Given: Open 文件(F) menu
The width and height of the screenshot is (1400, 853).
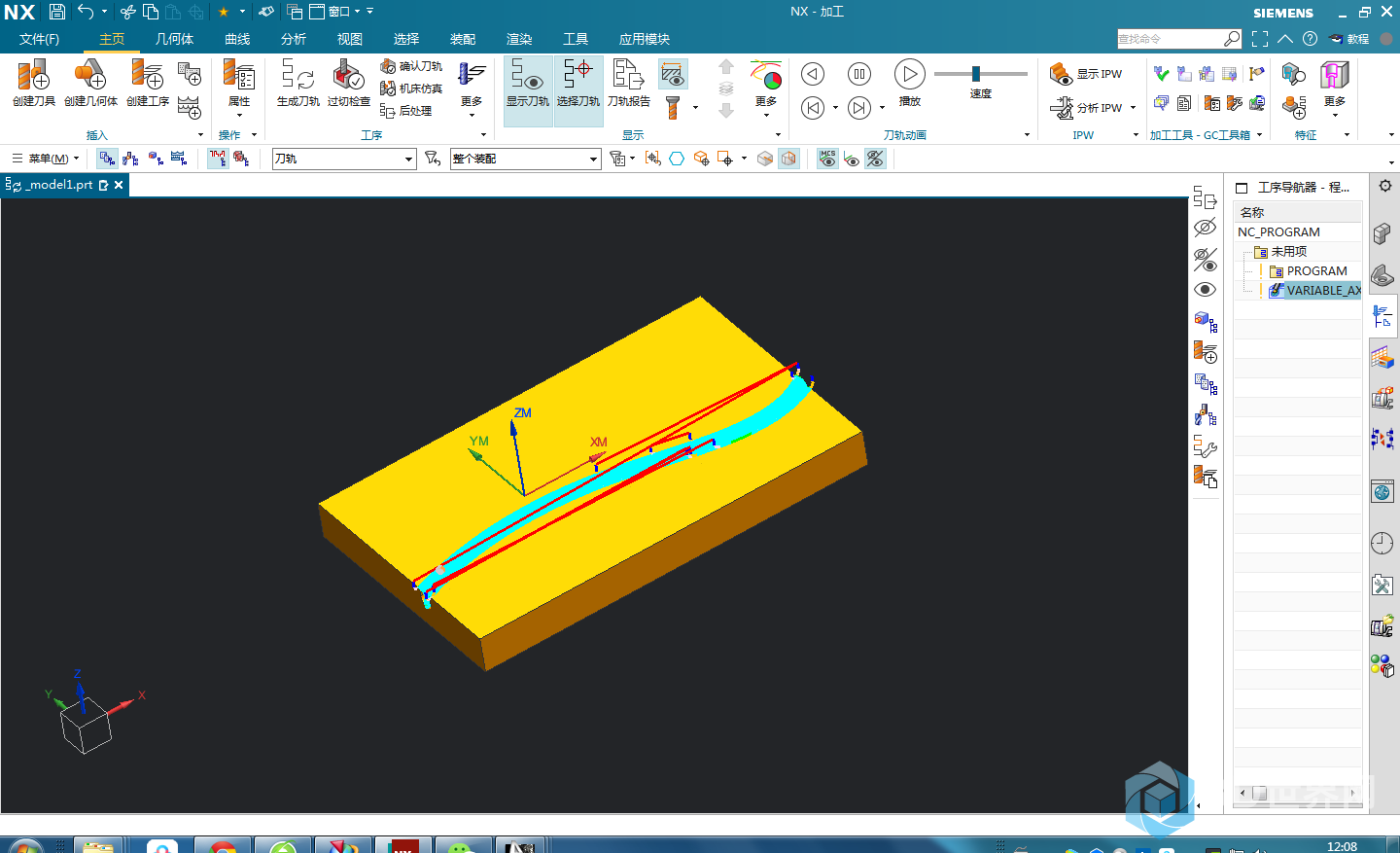Looking at the screenshot, I should [x=39, y=39].
